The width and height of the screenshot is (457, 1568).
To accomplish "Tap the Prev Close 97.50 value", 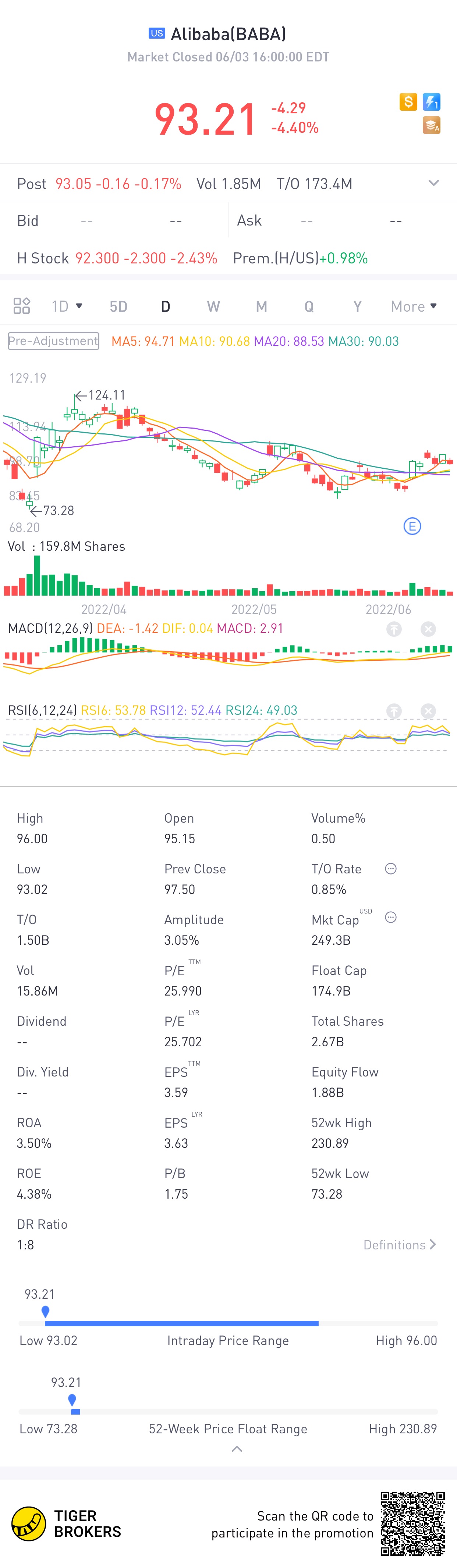I will [x=180, y=889].
